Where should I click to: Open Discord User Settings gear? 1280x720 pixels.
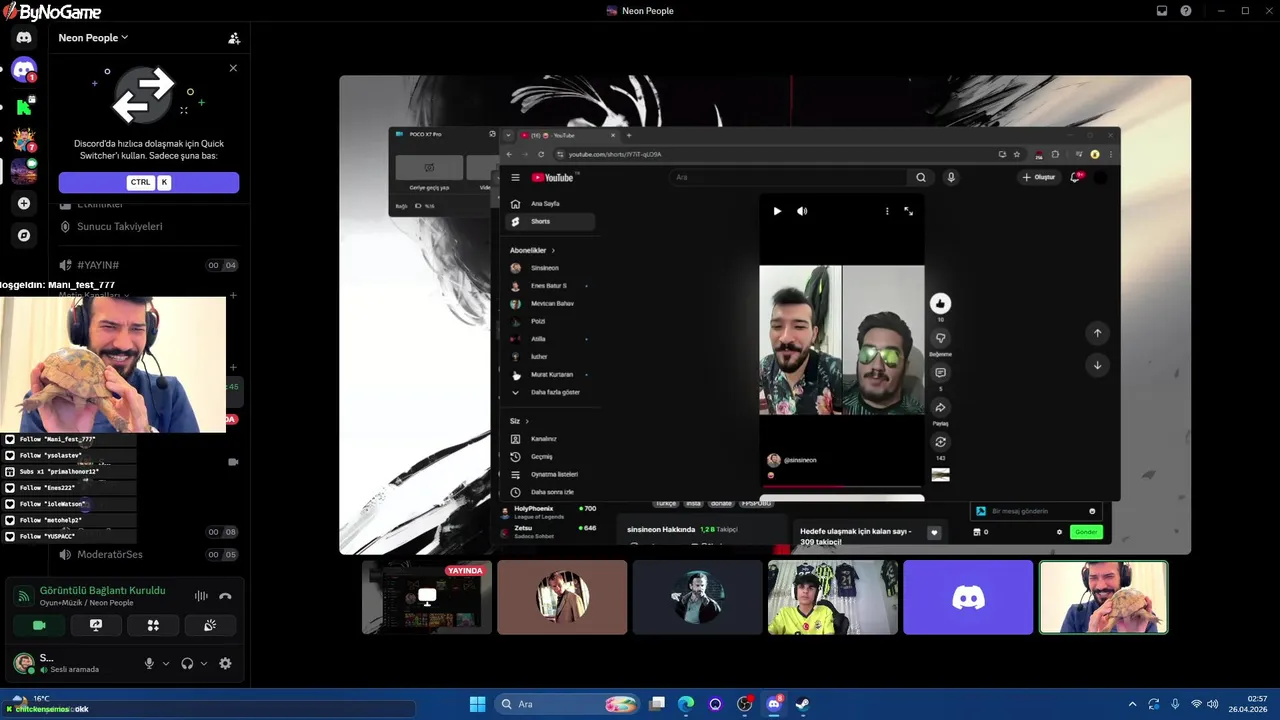[225, 663]
